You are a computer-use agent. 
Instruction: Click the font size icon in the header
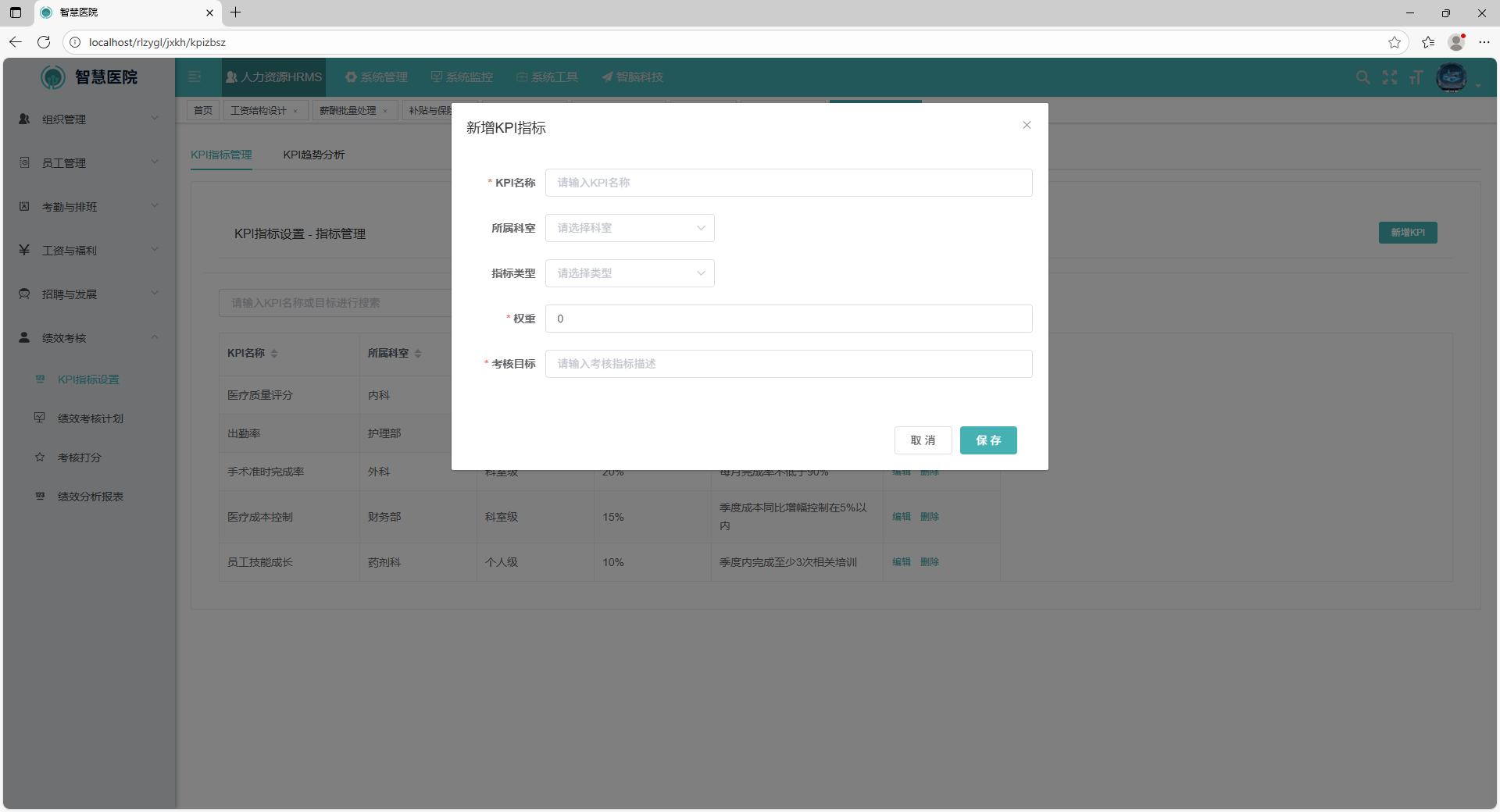pyautogui.click(x=1416, y=77)
